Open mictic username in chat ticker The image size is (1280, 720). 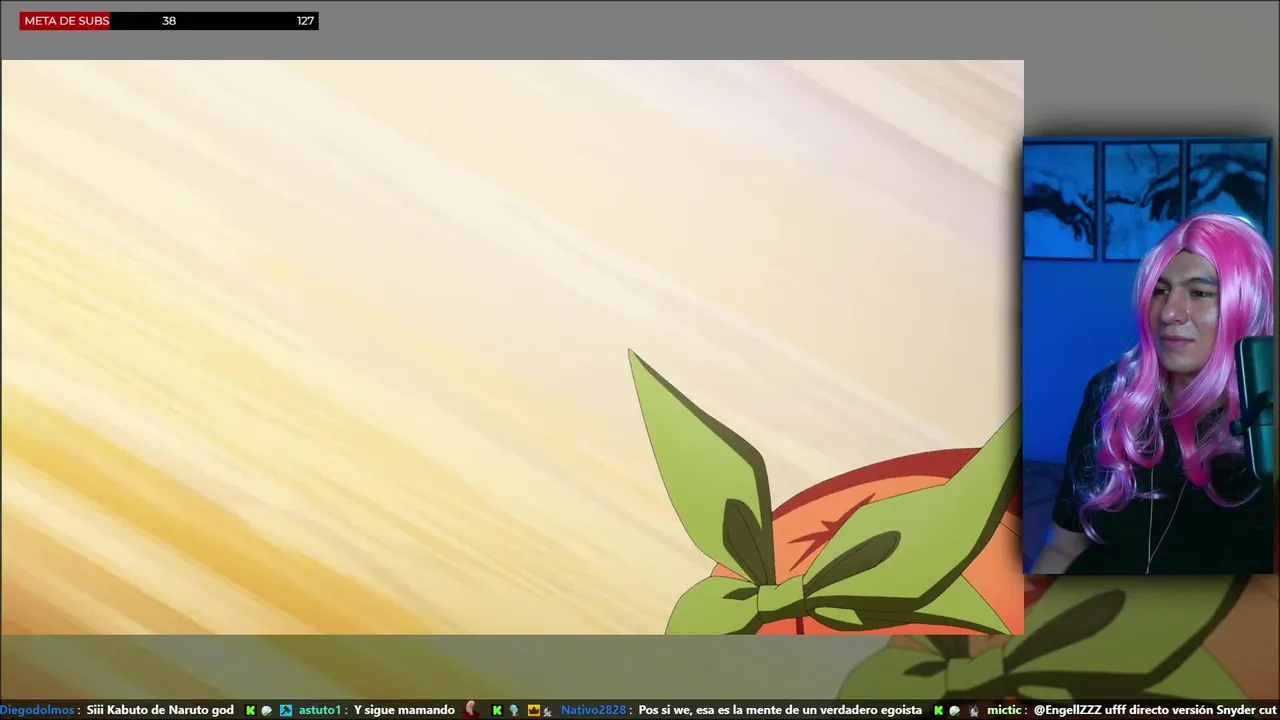pyautogui.click(x=1004, y=710)
